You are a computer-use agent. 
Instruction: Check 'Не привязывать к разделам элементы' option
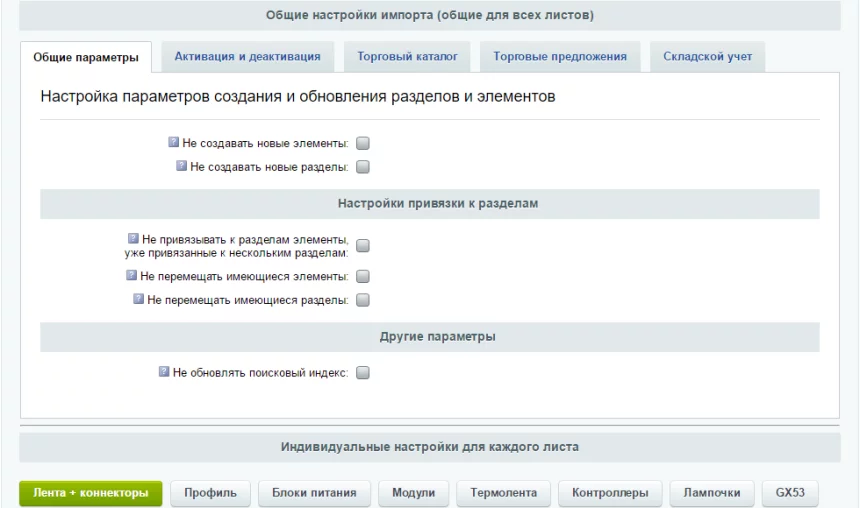tap(363, 246)
